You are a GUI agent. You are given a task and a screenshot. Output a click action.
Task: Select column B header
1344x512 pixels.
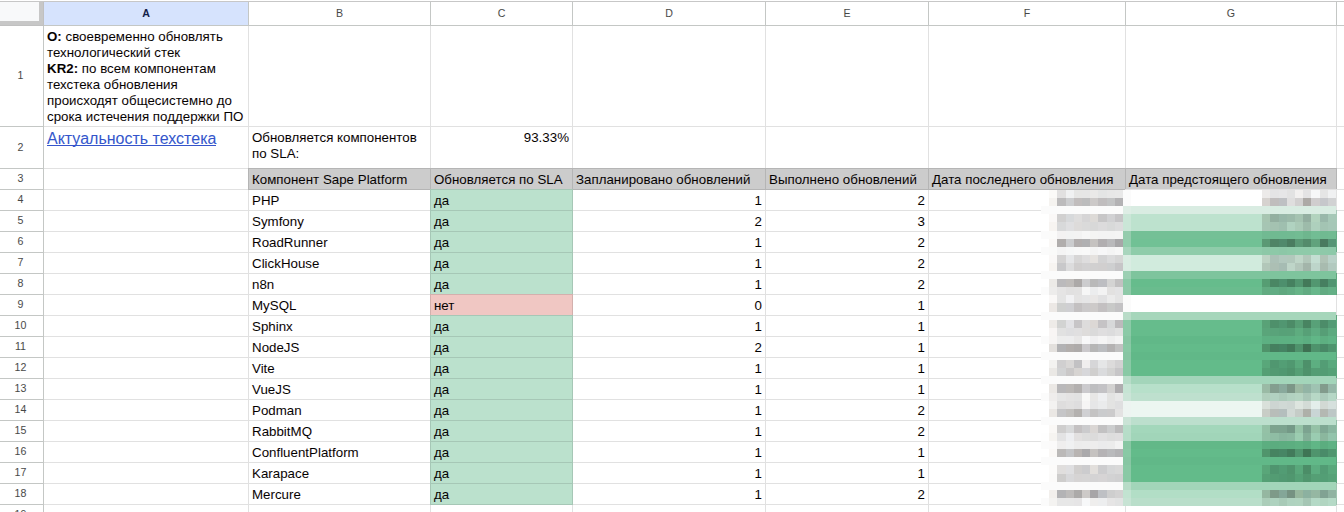coord(339,13)
